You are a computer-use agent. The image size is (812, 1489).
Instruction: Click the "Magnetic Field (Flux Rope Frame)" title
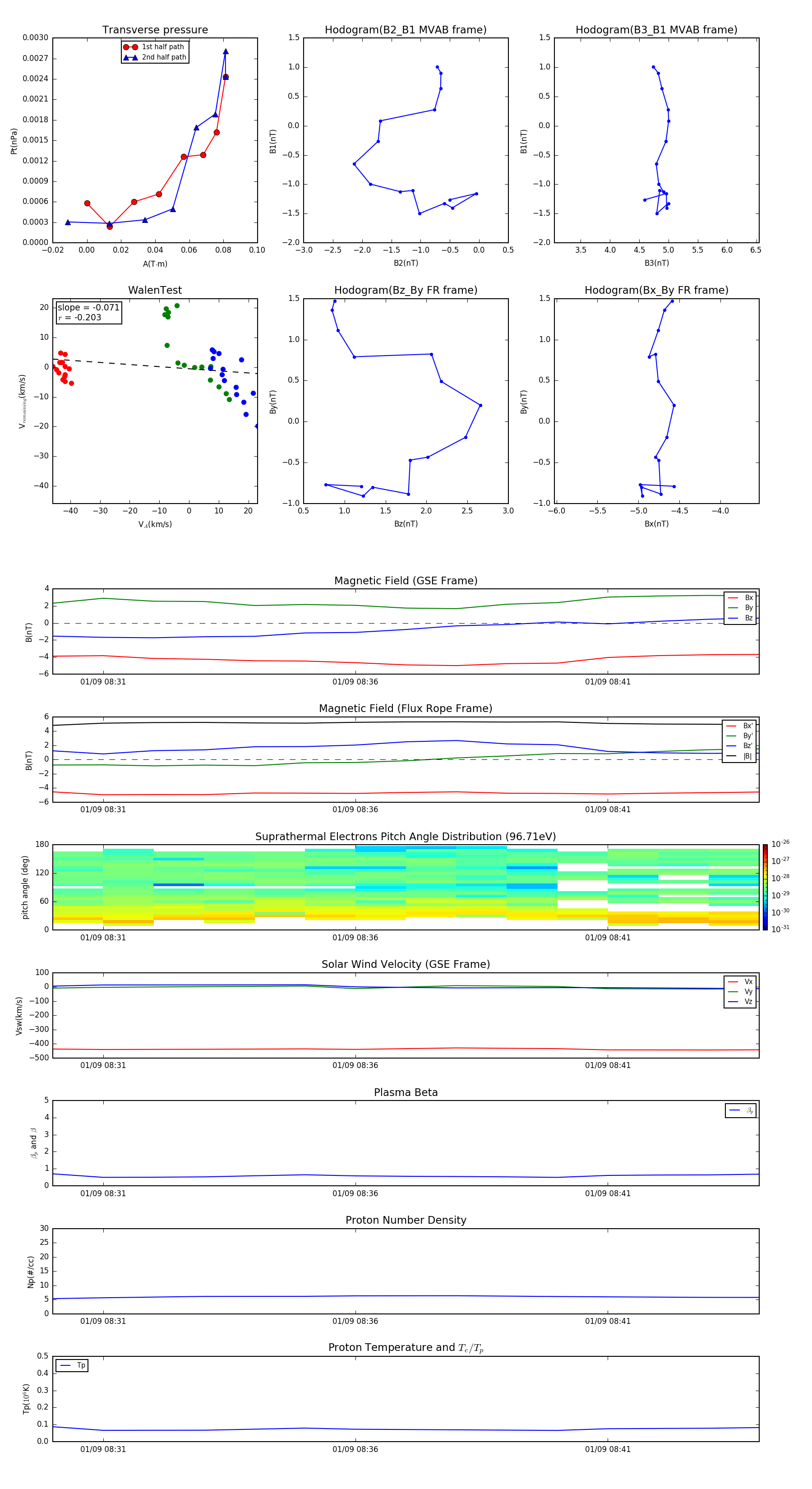pyautogui.click(x=406, y=709)
